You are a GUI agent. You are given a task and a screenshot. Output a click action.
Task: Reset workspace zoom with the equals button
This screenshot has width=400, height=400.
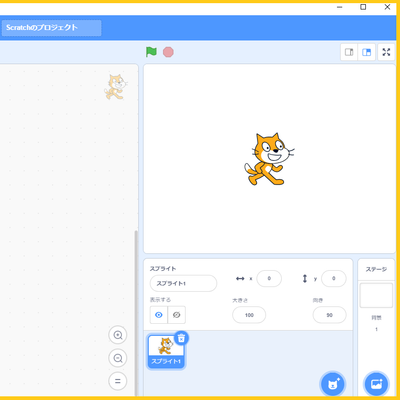[118, 381]
